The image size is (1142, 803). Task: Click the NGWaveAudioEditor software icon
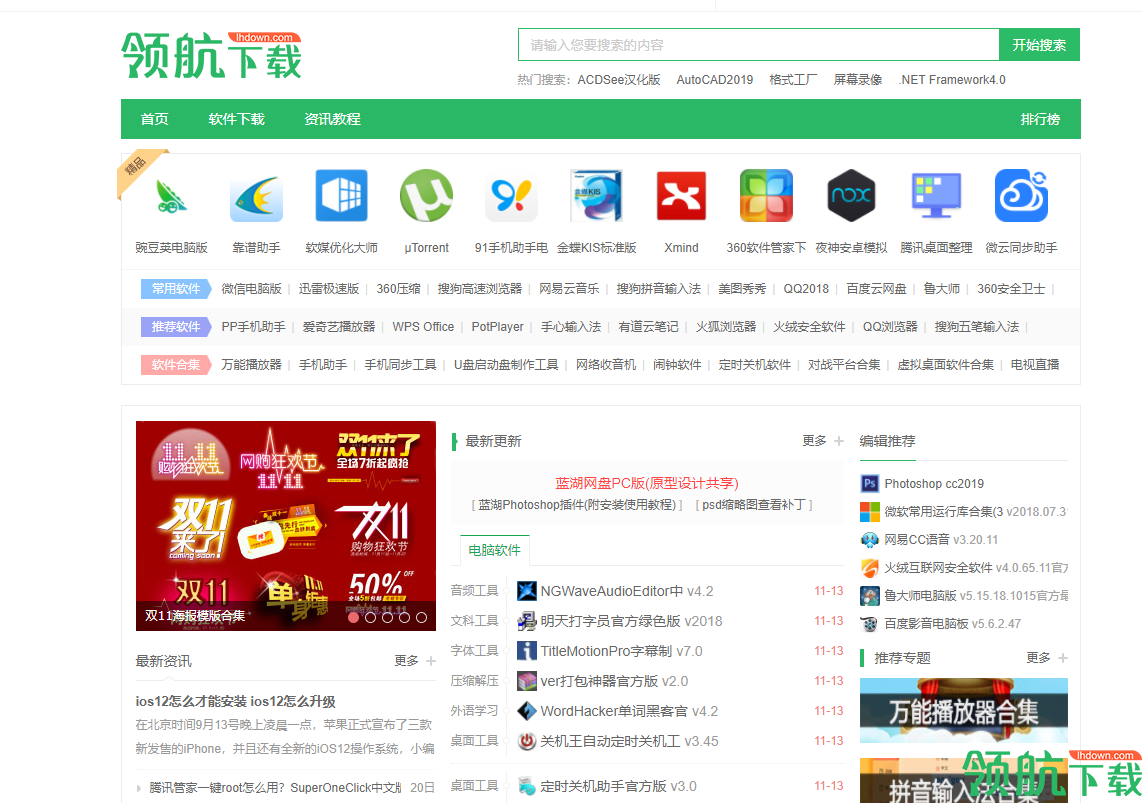527,591
